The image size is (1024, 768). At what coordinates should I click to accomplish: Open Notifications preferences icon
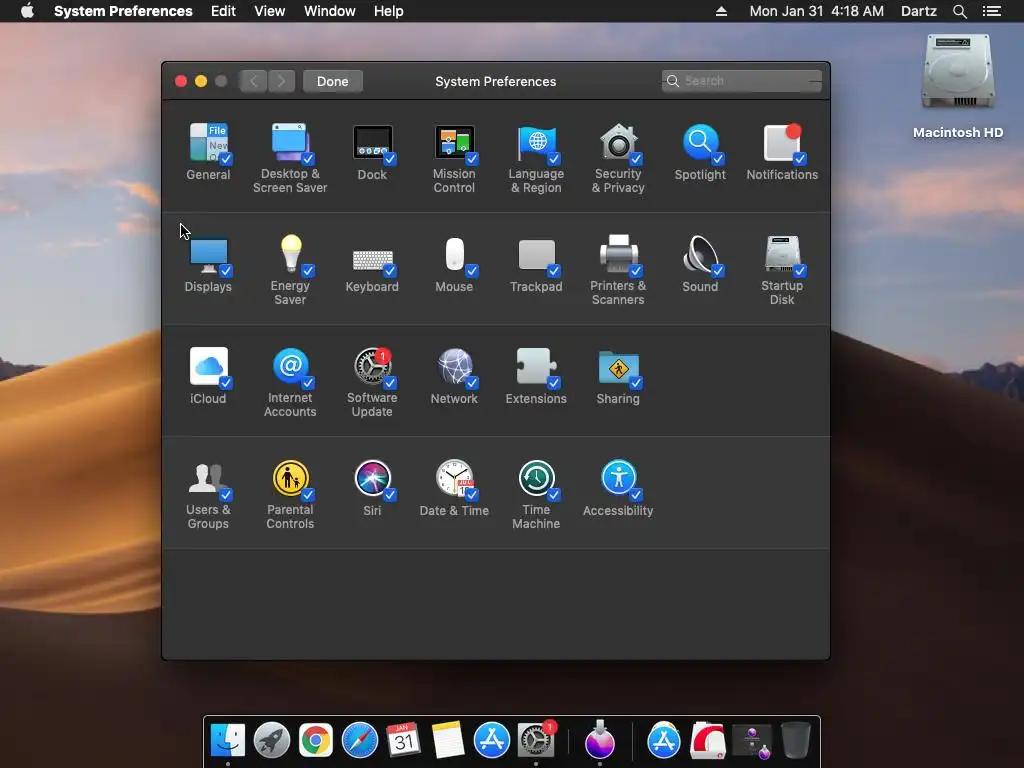(782, 142)
